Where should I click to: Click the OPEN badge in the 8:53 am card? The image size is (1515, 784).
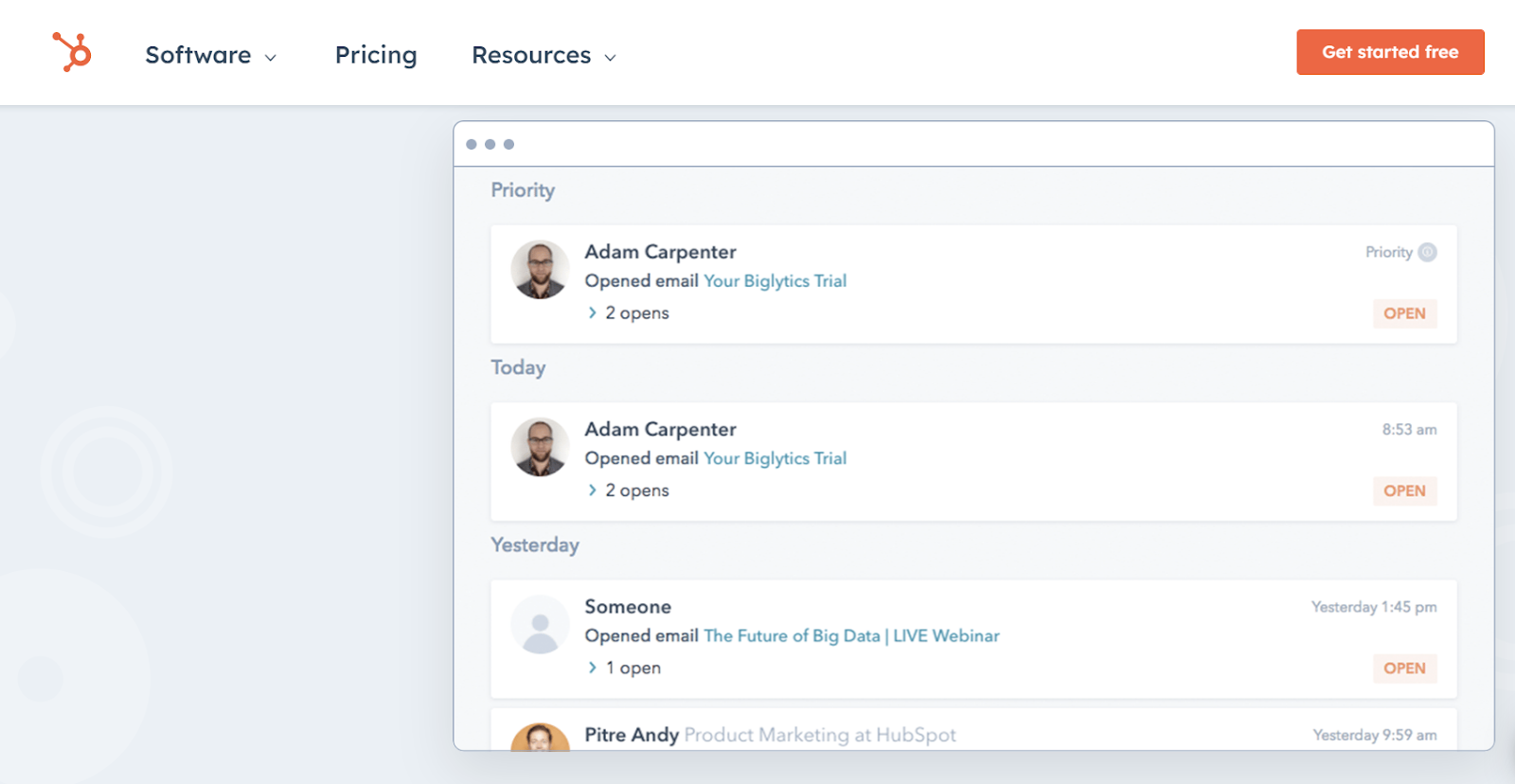point(1404,490)
